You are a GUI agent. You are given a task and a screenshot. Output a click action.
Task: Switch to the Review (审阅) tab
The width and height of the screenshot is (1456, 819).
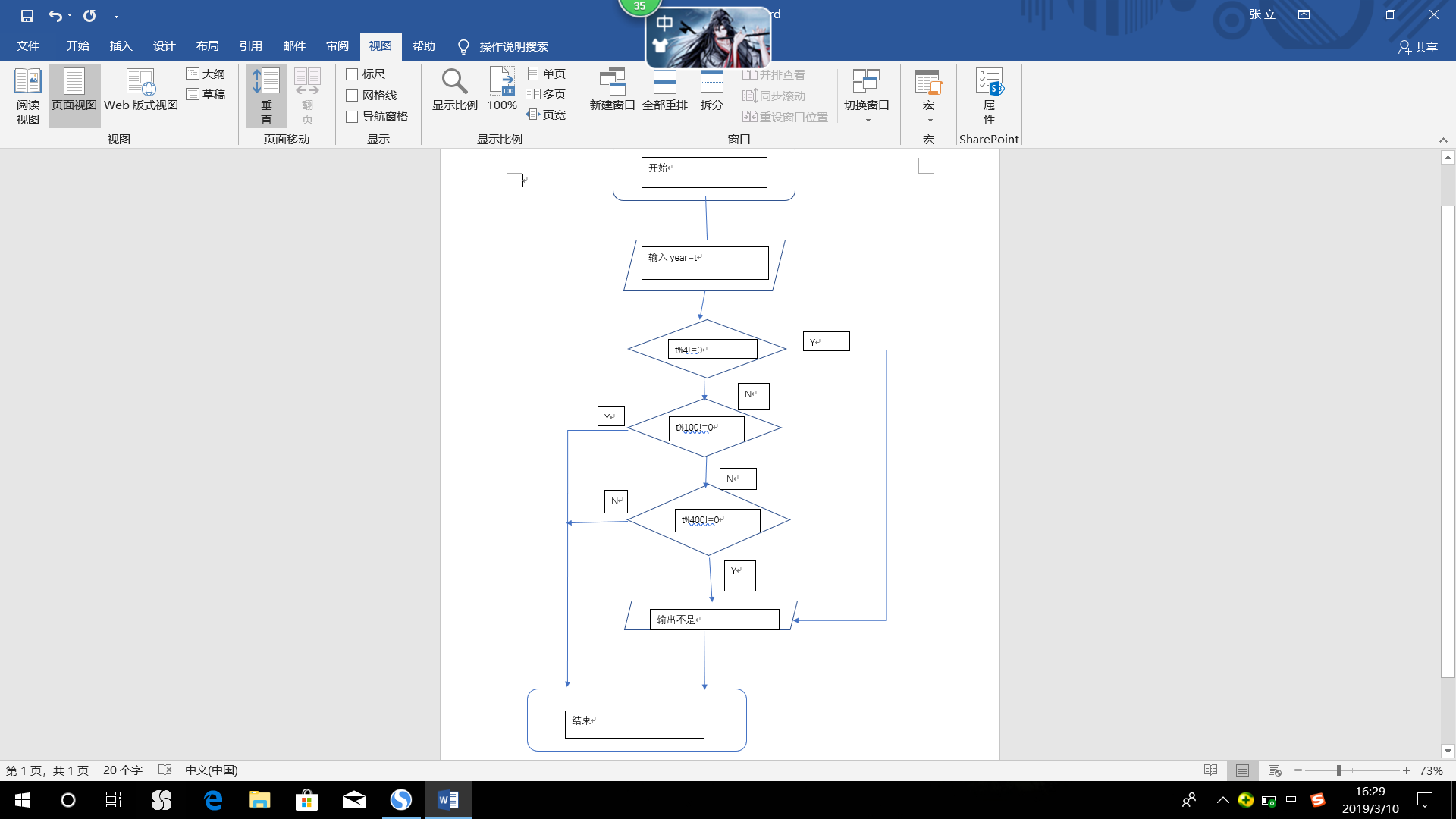pyautogui.click(x=337, y=46)
